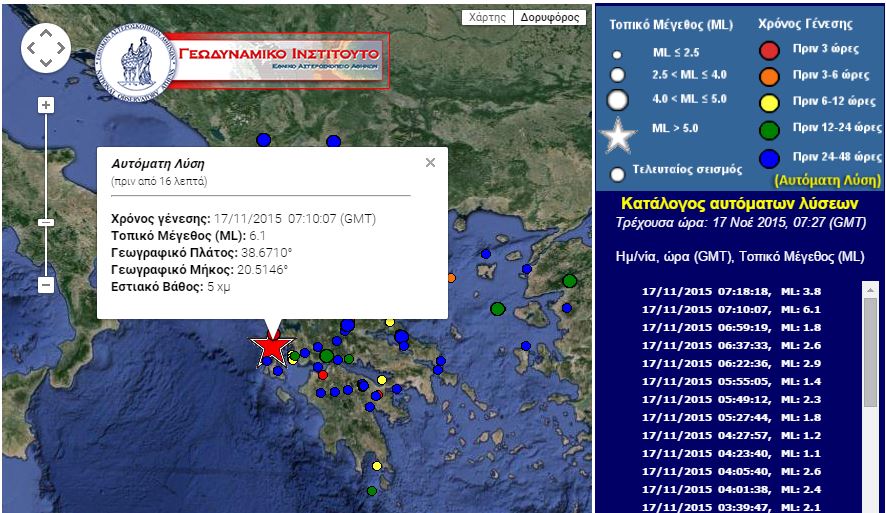Switch to Χάρτης map view
This screenshot has height=513, width=886.
pos(487,17)
